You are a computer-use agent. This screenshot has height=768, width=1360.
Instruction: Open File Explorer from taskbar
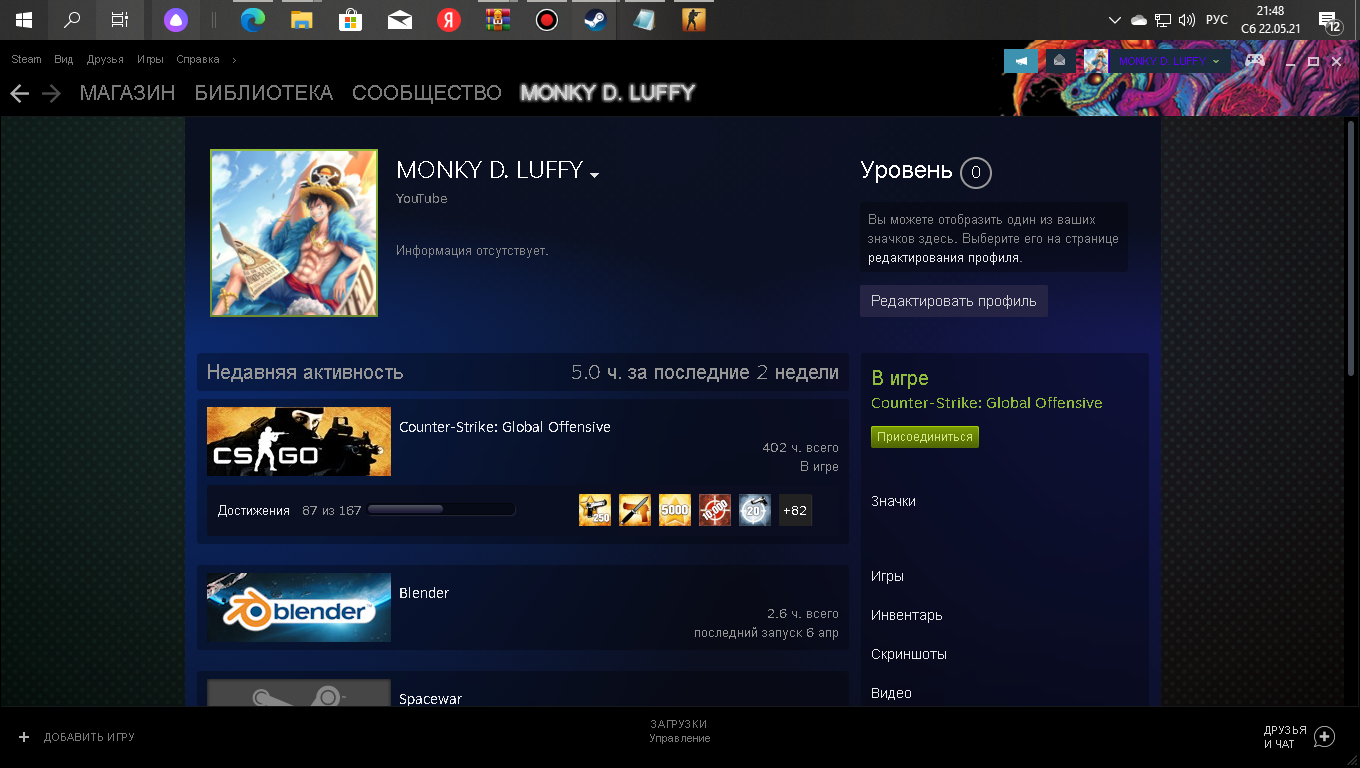[x=301, y=20]
